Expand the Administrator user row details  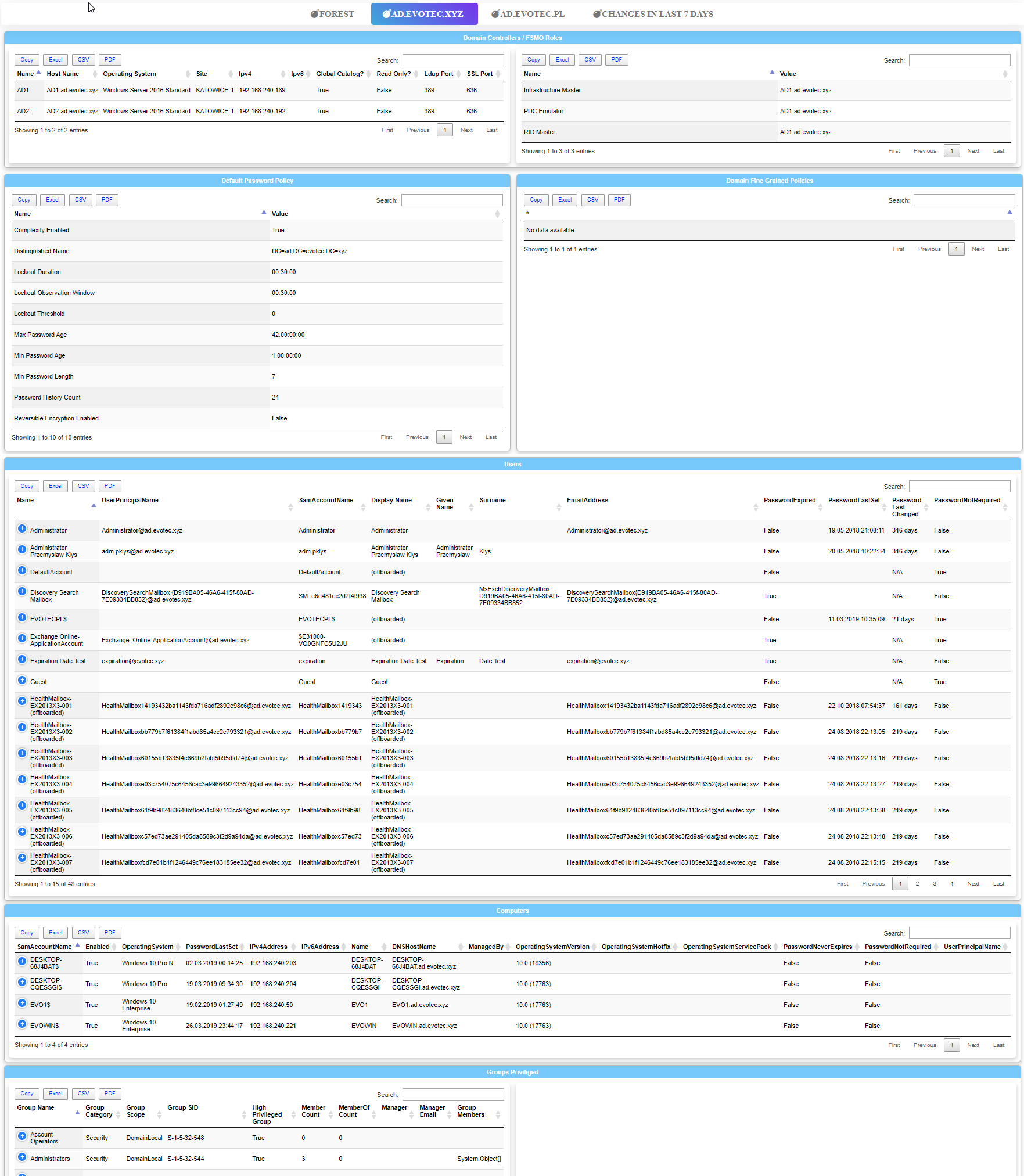[x=22, y=528]
